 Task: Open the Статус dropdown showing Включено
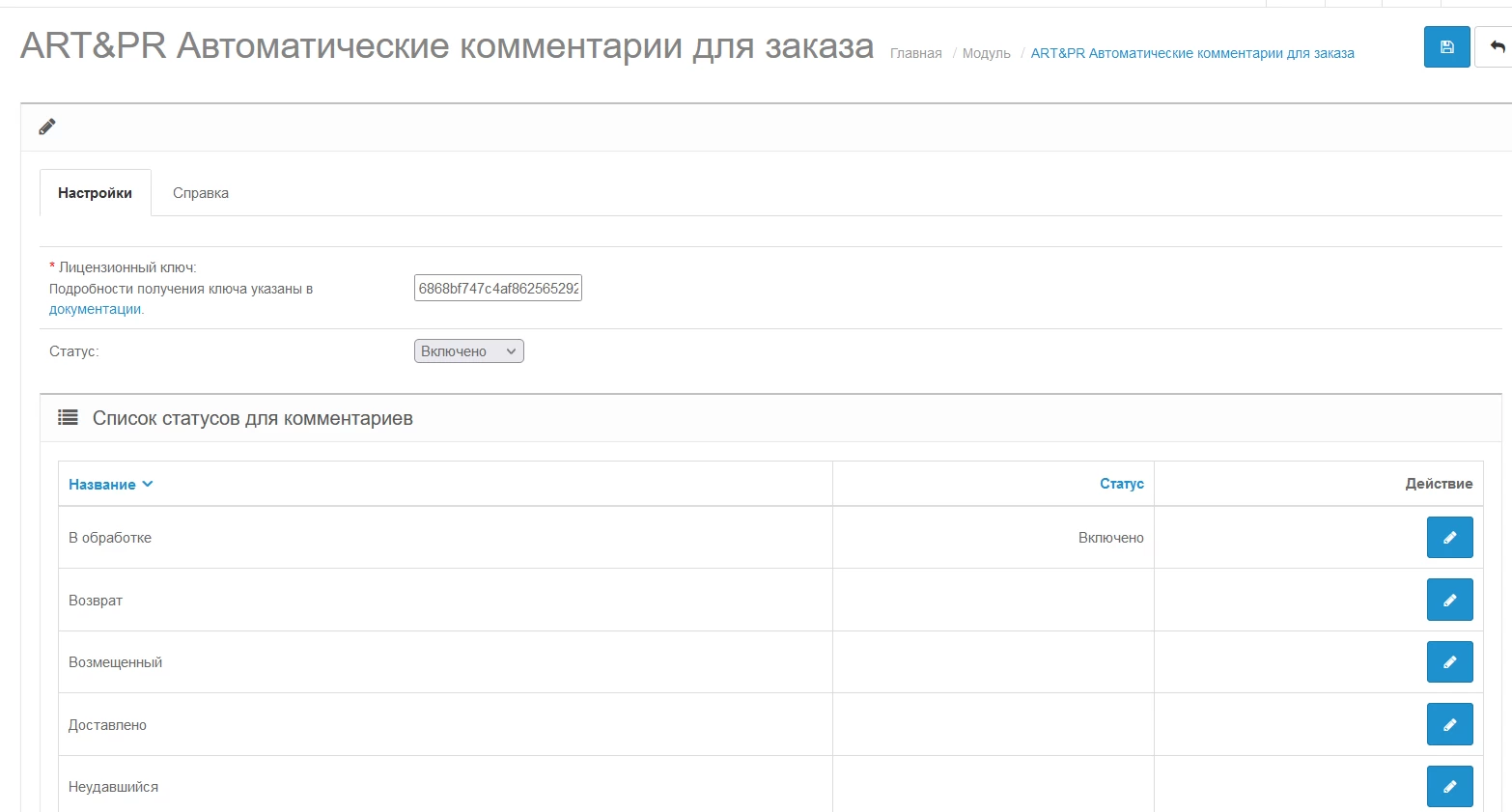point(469,351)
